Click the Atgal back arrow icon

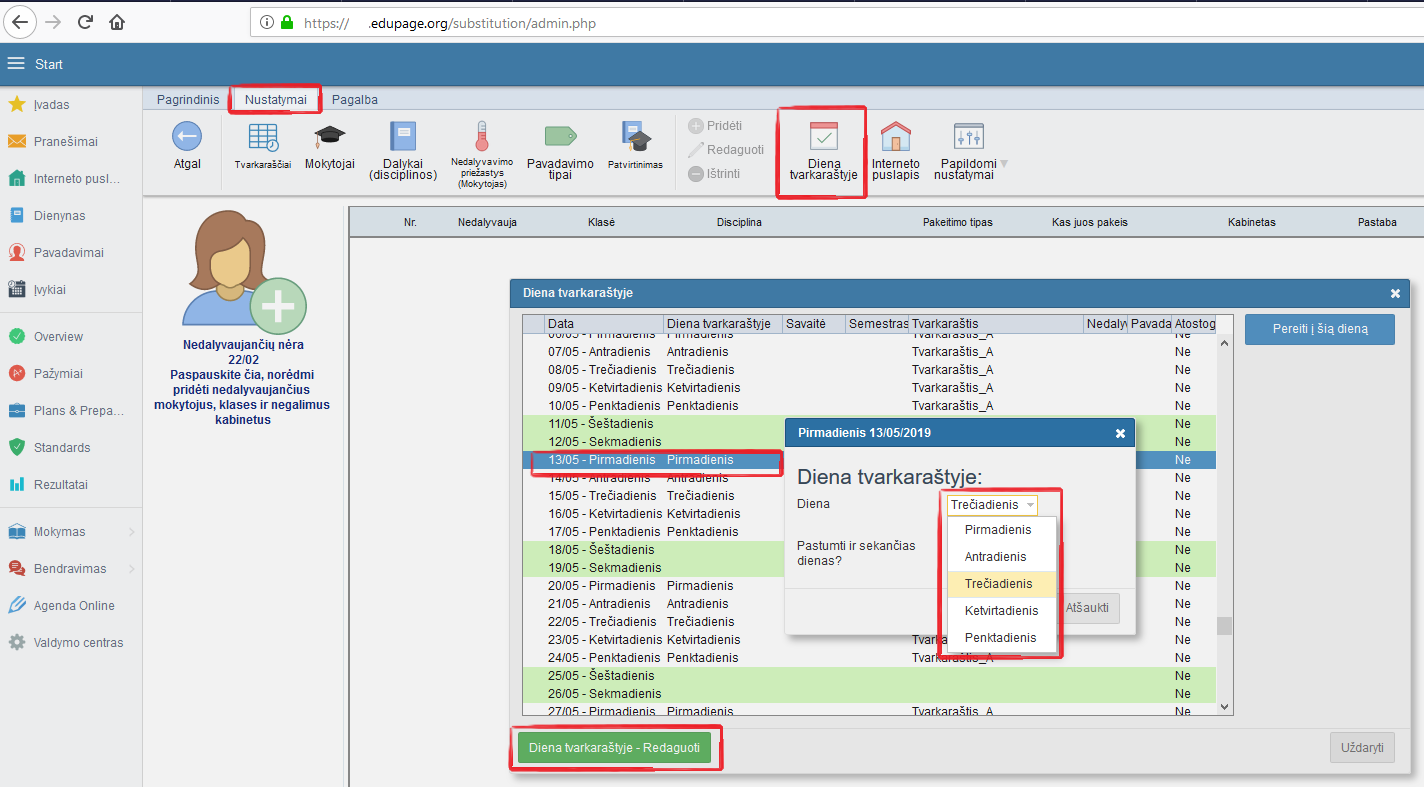186,137
